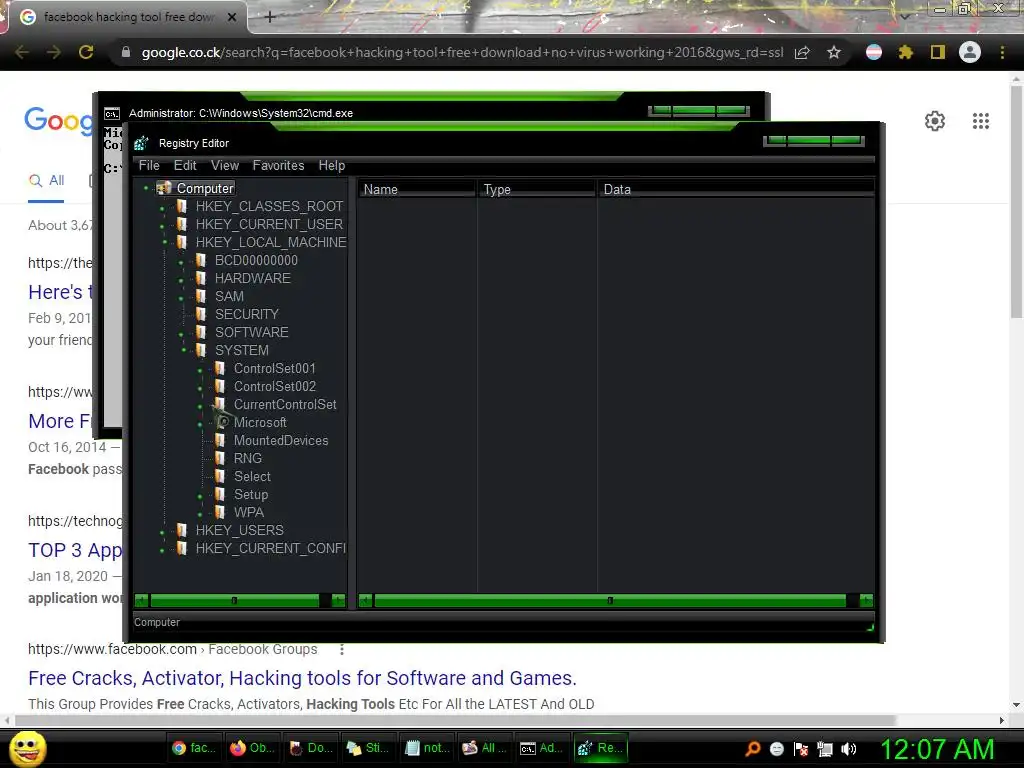Select the Computer root node

(205, 188)
